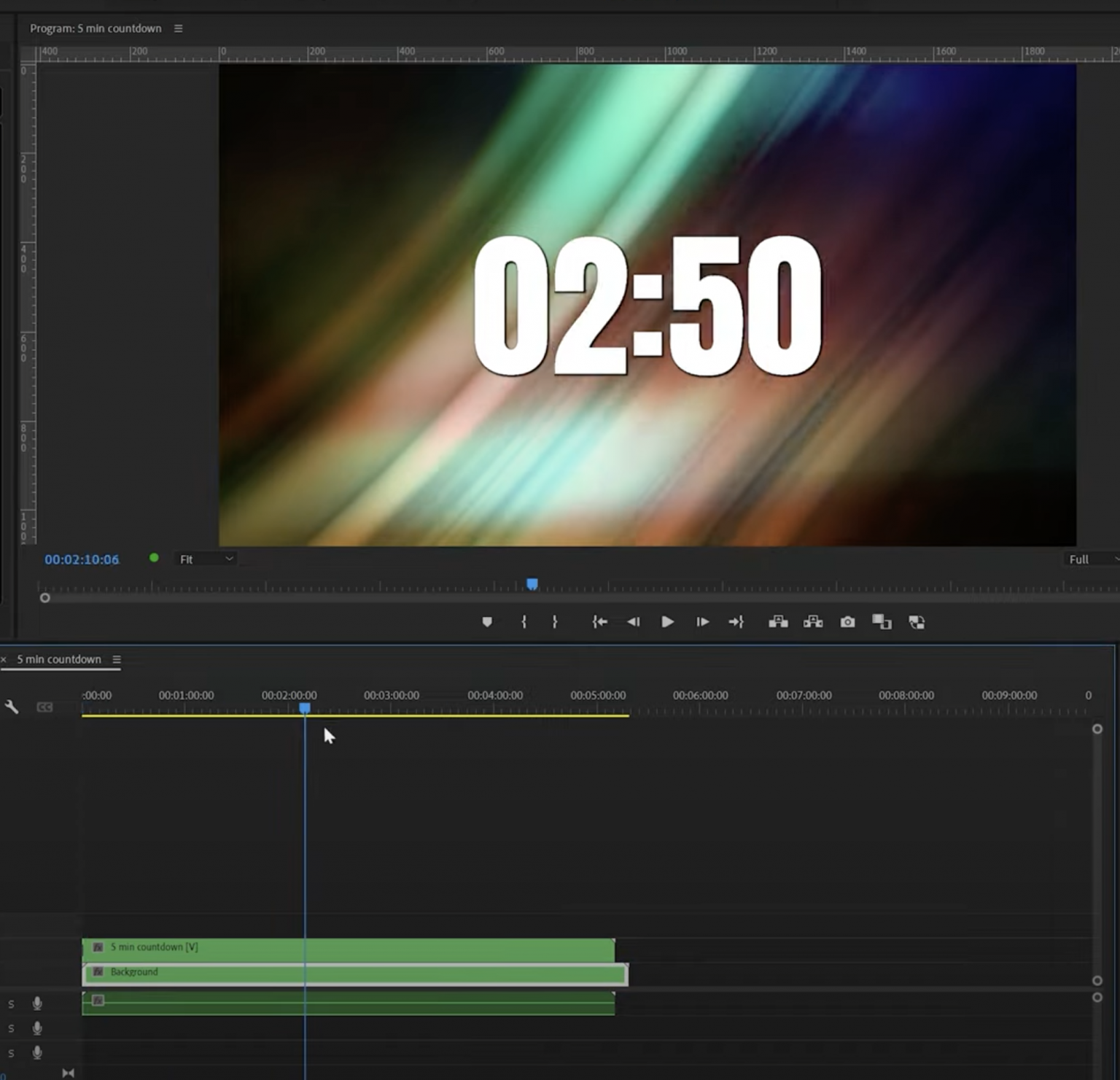Screen dimensions: 1120x1080
Task: Click the Extract button
Action: click(x=813, y=622)
